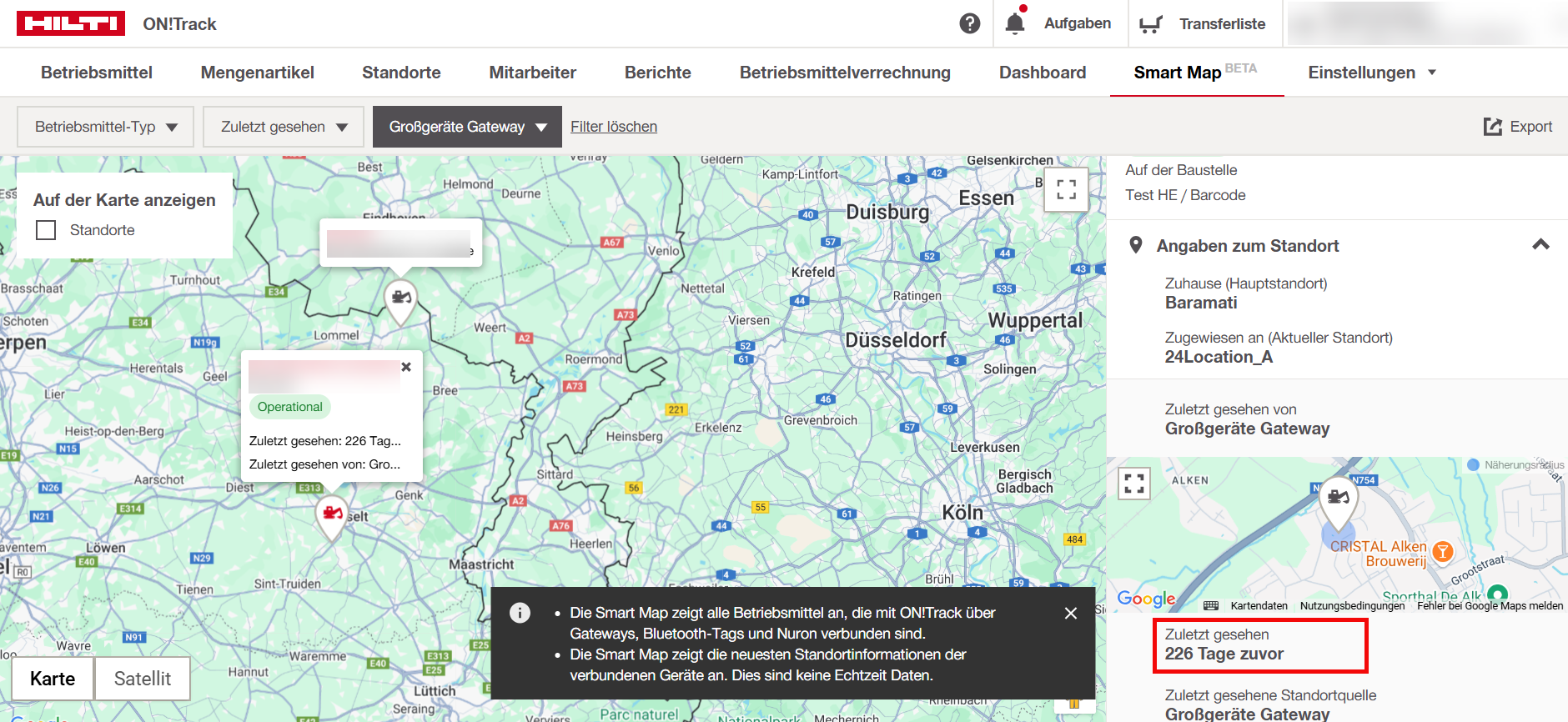This screenshot has height=722, width=1568.
Task: Select the gray excavator marker near Lommel
Action: [401, 298]
